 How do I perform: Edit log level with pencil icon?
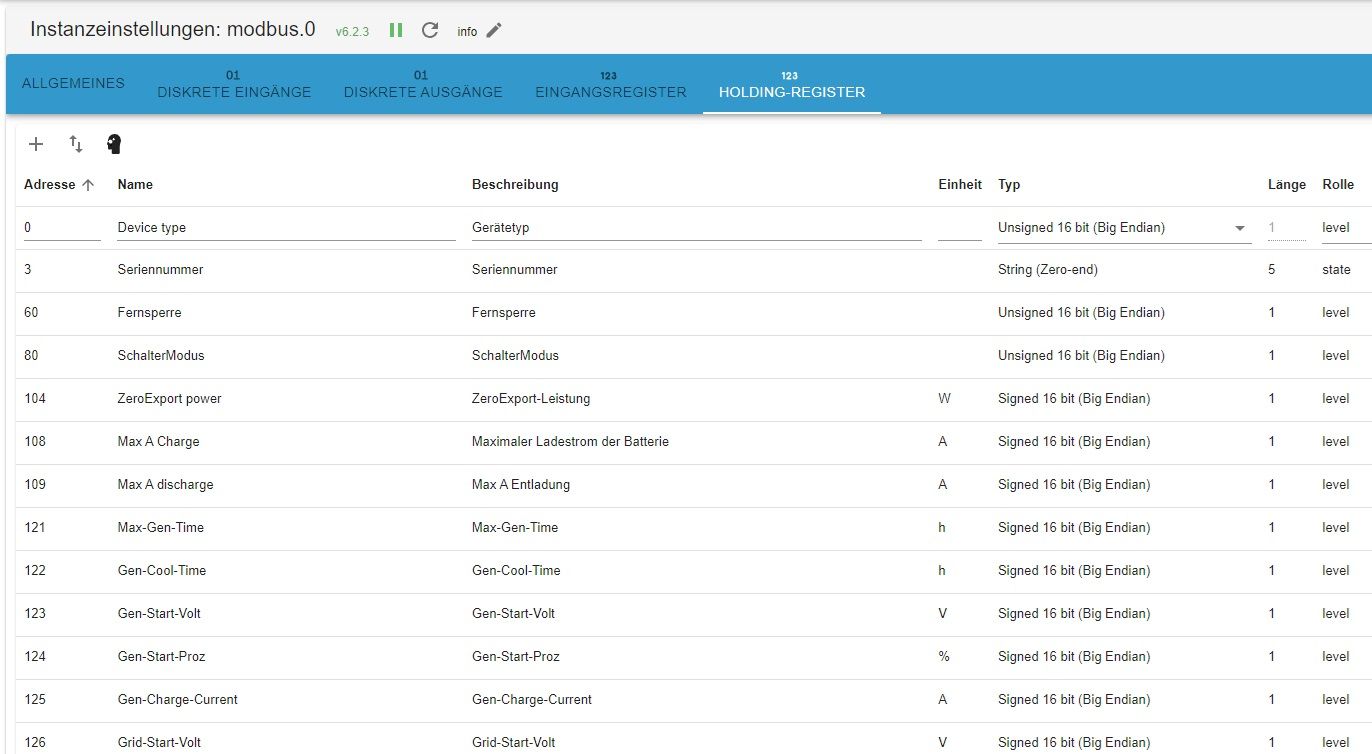pos(494,30)
